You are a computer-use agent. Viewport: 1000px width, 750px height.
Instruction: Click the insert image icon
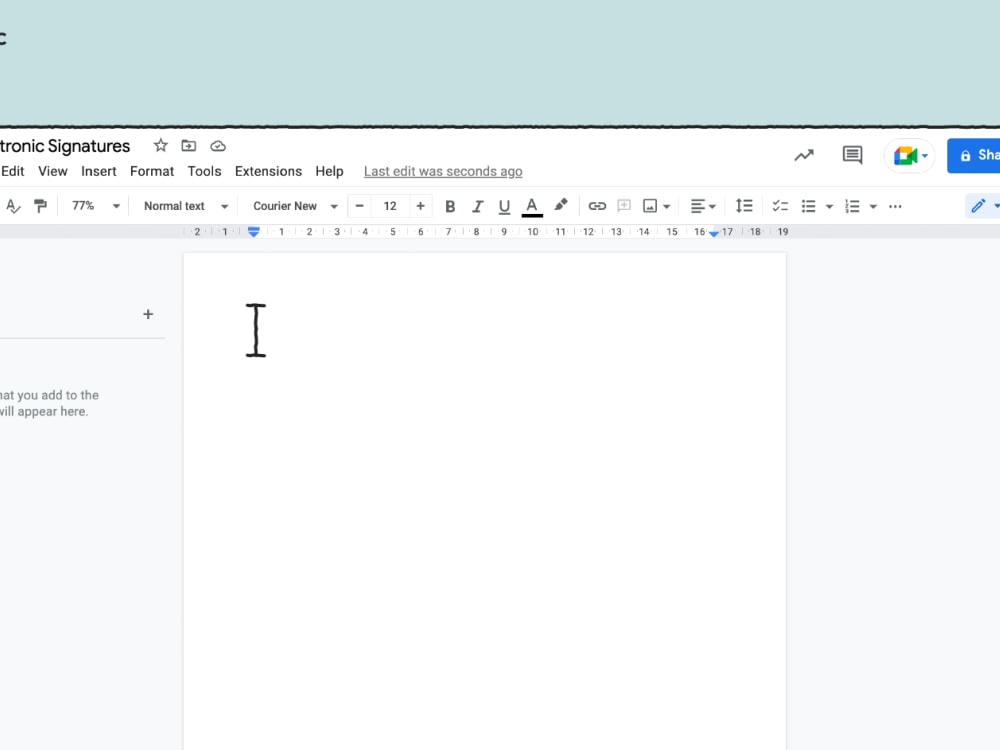(650, 206)
